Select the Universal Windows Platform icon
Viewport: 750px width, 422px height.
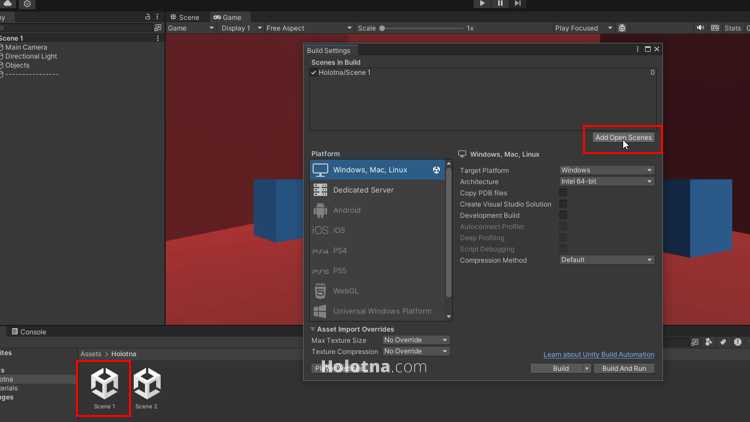point(320,311)
